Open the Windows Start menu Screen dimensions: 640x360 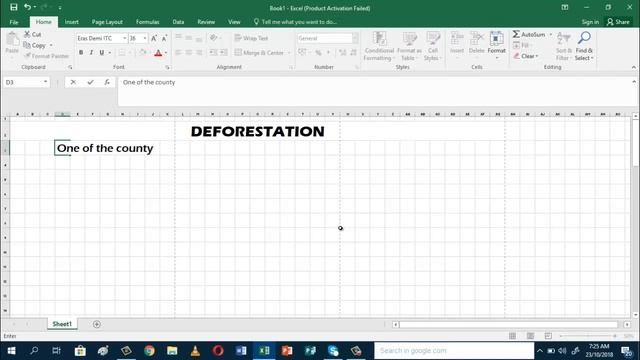click(x=11, y=351)
